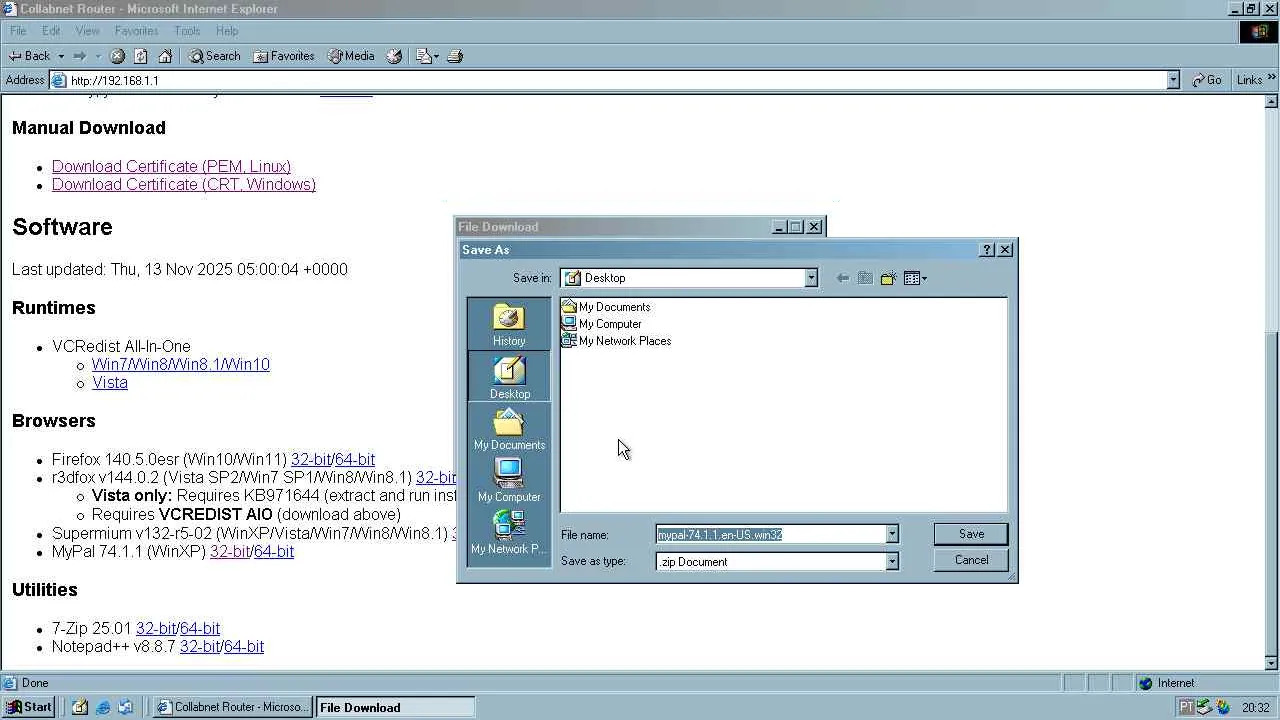Click the address bar URL field
This screenshot has width=1280, height=720.
[608, 80]
